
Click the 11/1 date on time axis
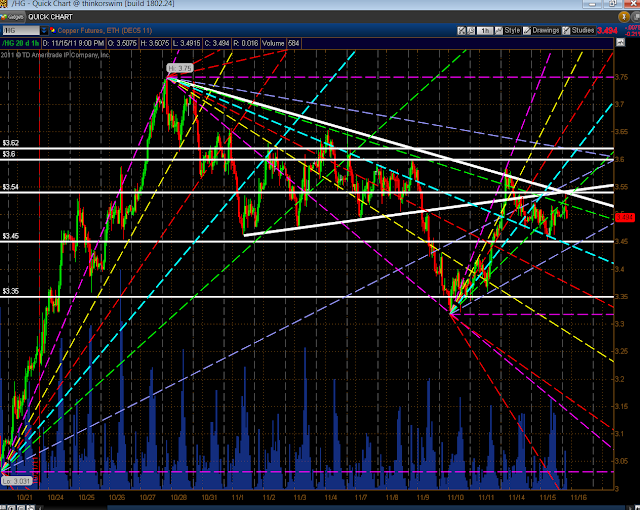point(238,497)
